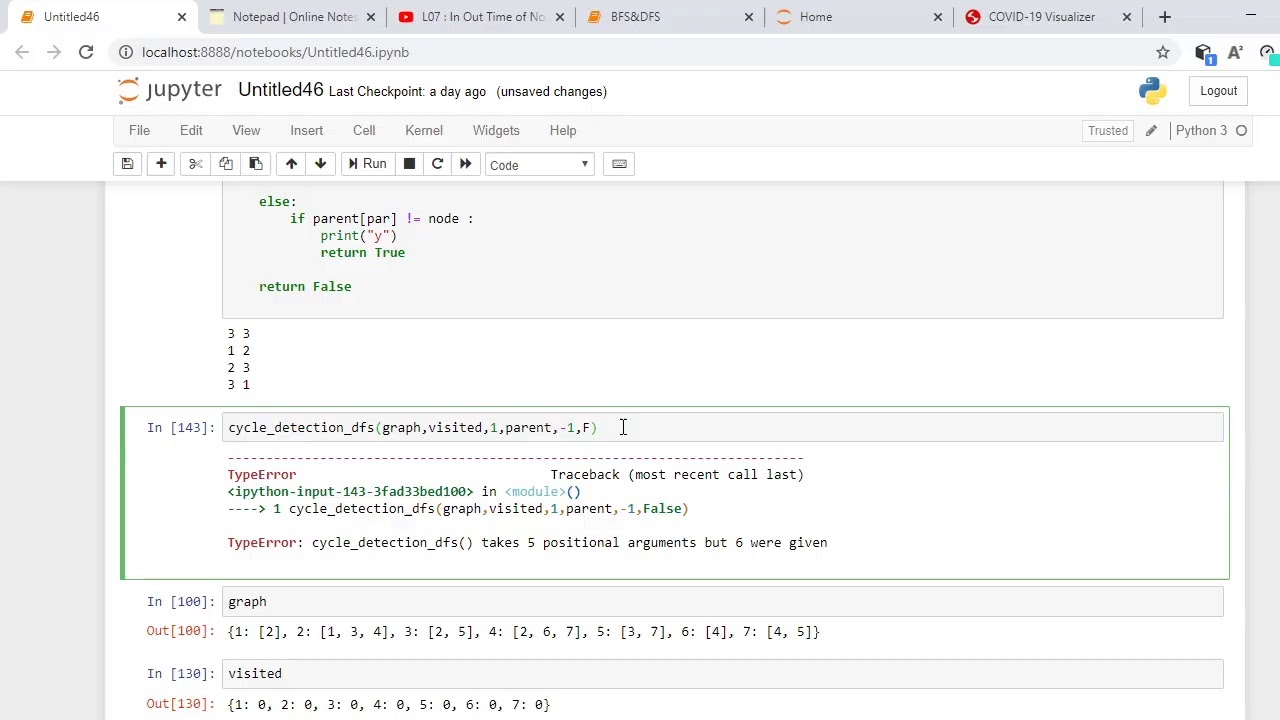
Task: Open the View menu
Action: tap(246, 130)
